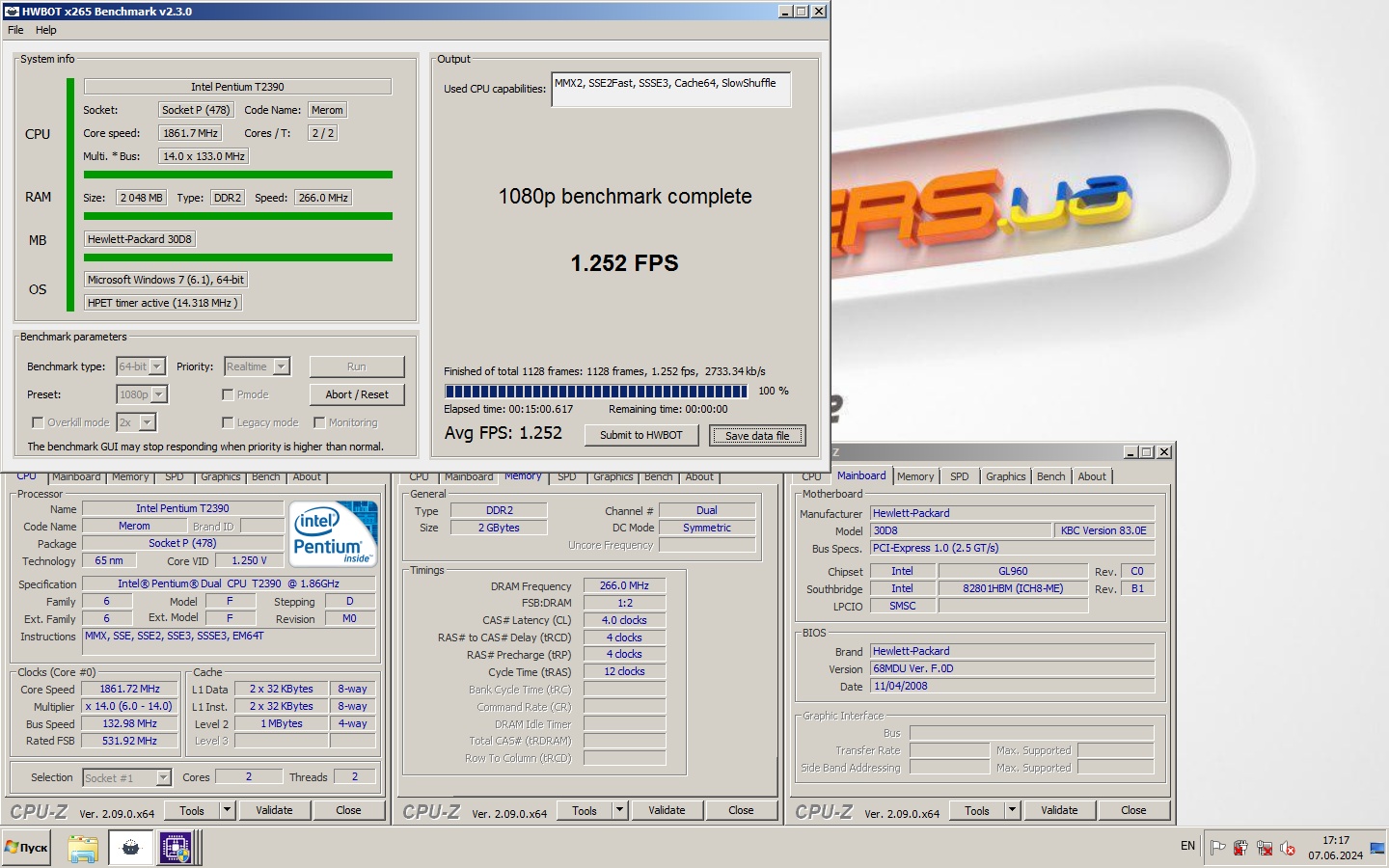1389x868 pixels.
Task: Click the 100% benchmark progress bar
Action: [596, 391]
